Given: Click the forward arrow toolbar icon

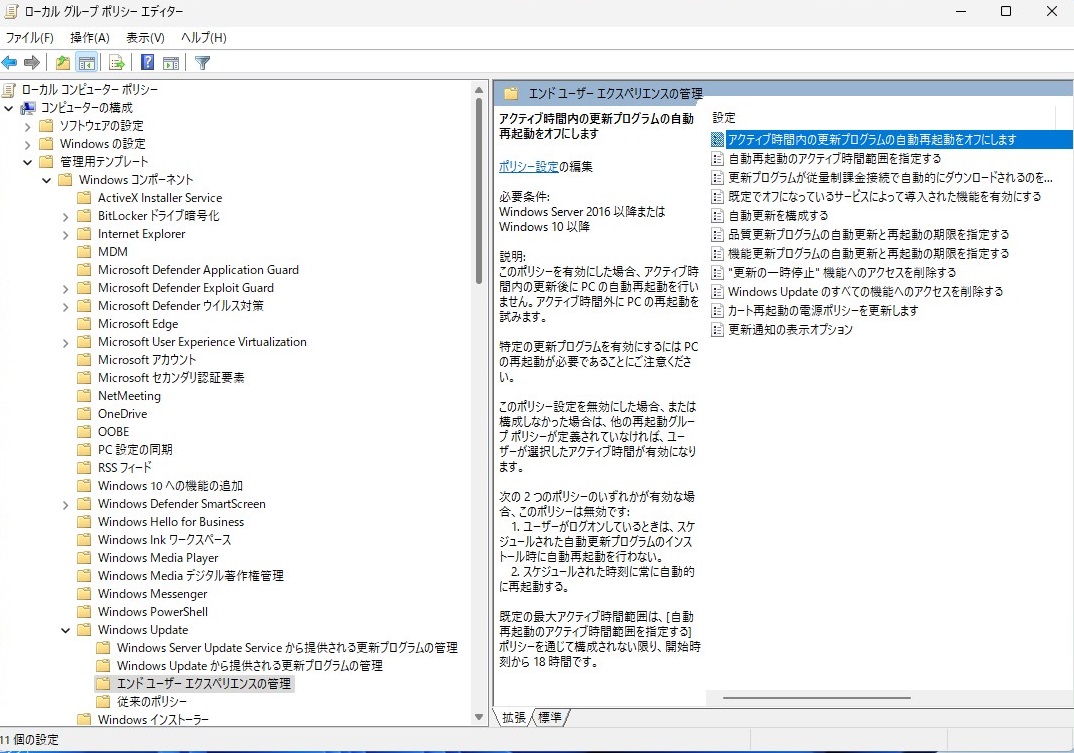Looking at the screenshot, I should 32,63.
